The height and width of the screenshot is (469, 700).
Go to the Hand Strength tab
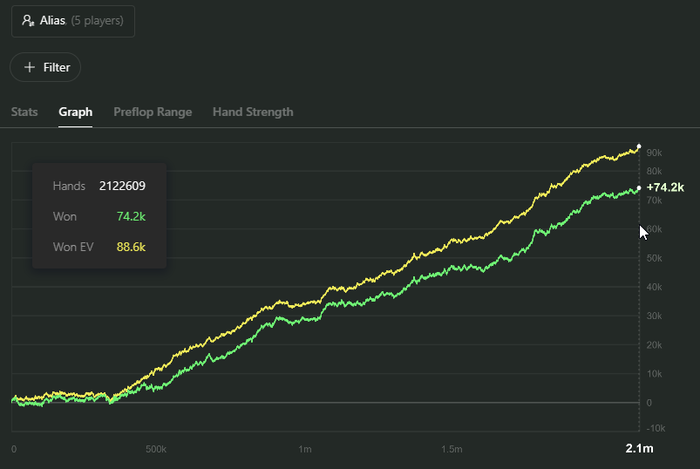[253, 112]
